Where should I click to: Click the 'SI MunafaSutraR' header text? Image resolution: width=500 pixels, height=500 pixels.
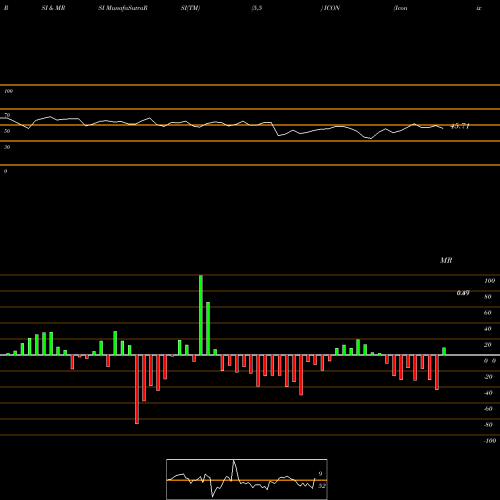pos(123,8)
